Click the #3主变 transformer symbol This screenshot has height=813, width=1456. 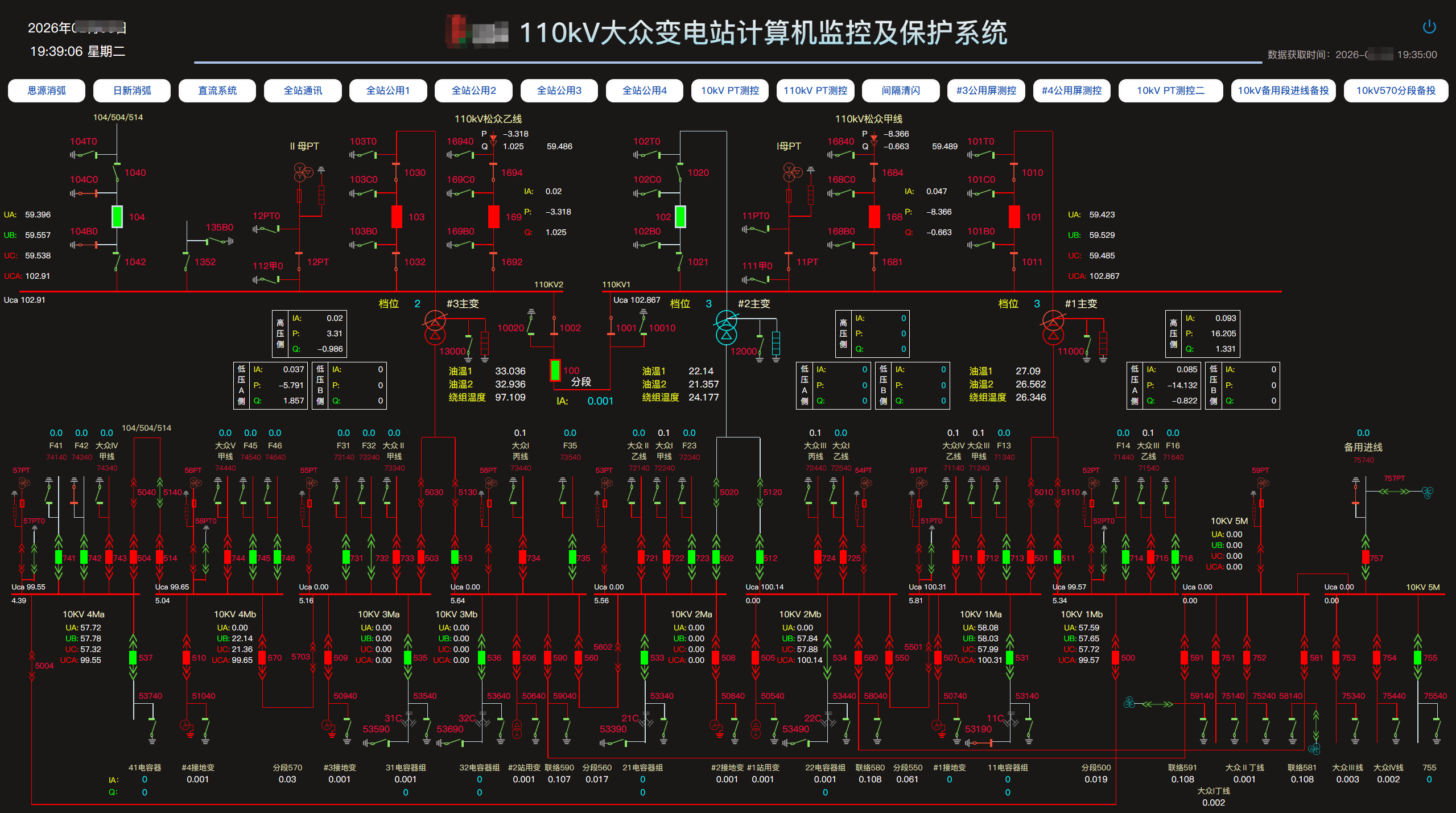pos(435,328)
